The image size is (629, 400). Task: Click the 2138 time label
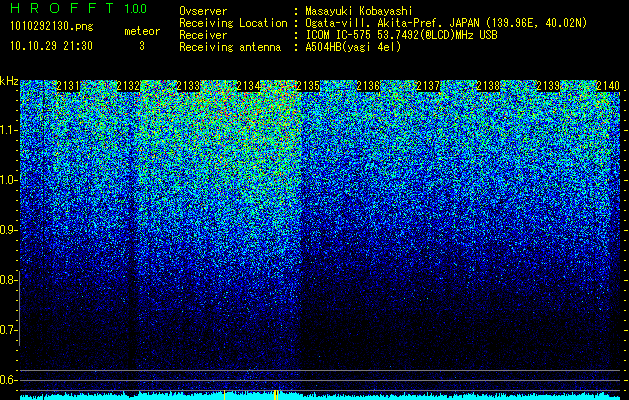[x=488, y=86]
